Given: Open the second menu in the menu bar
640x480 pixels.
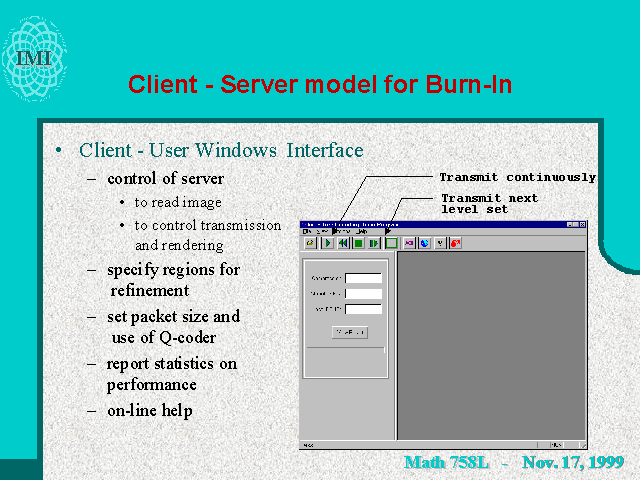Looking at the screenshot, I should click(322, 232).
